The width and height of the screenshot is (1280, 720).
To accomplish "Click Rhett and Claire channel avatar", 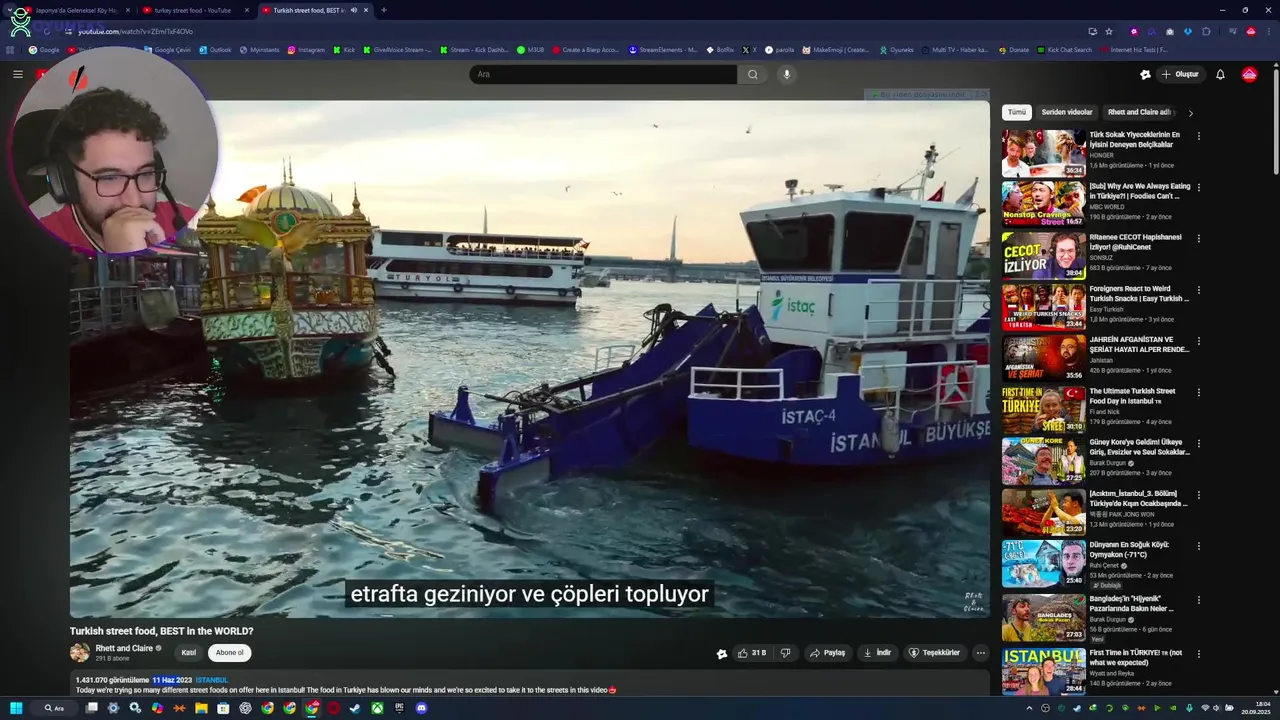I will pyautogui.click(x=79, y=653).
